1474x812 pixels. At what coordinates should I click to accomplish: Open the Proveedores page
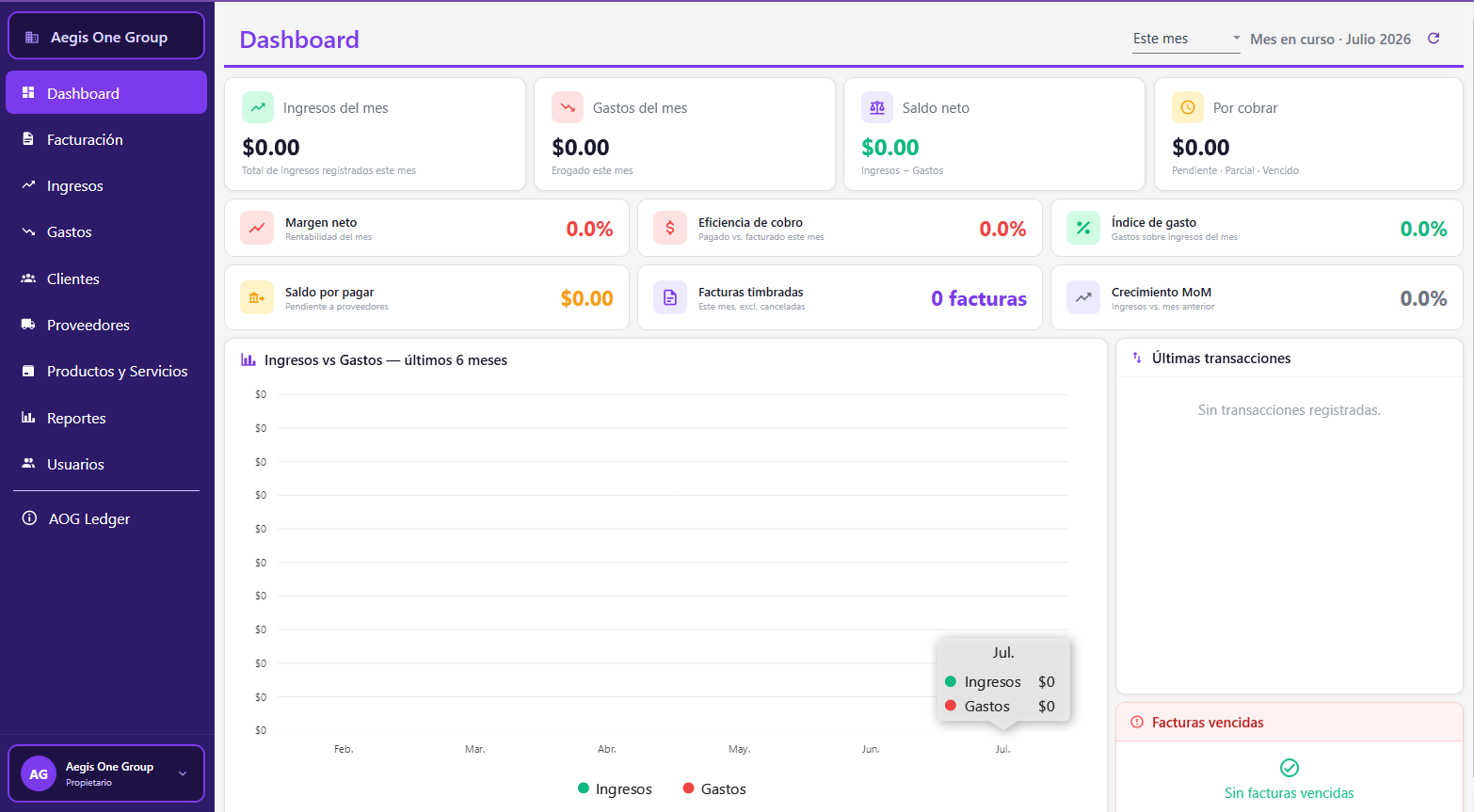point(106,325)
